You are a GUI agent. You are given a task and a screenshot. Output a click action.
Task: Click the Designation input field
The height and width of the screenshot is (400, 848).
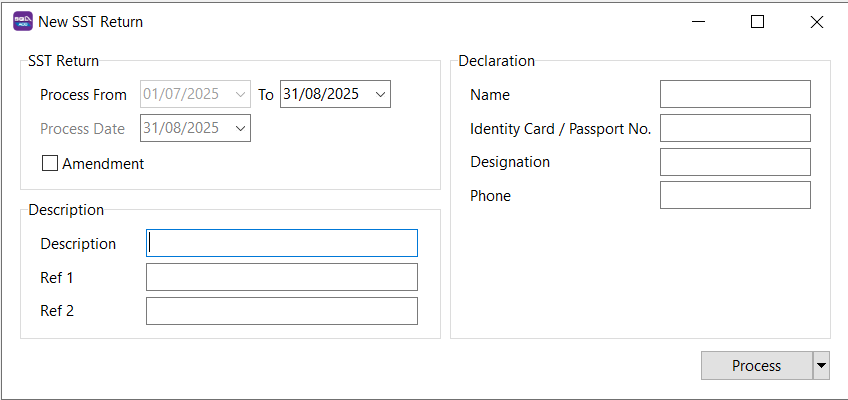pos(735,162)
